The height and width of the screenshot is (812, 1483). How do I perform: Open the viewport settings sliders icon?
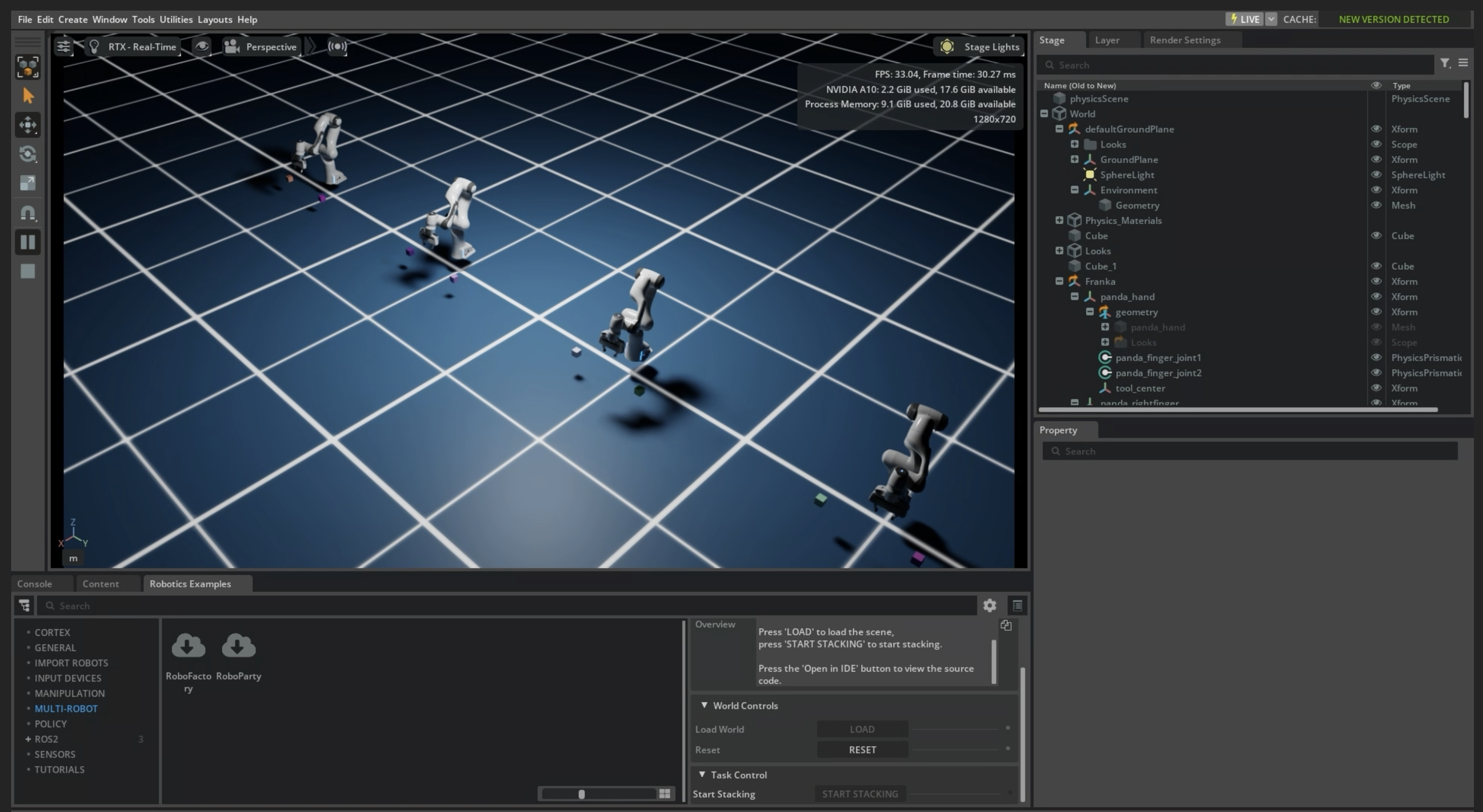coord(63,46)
